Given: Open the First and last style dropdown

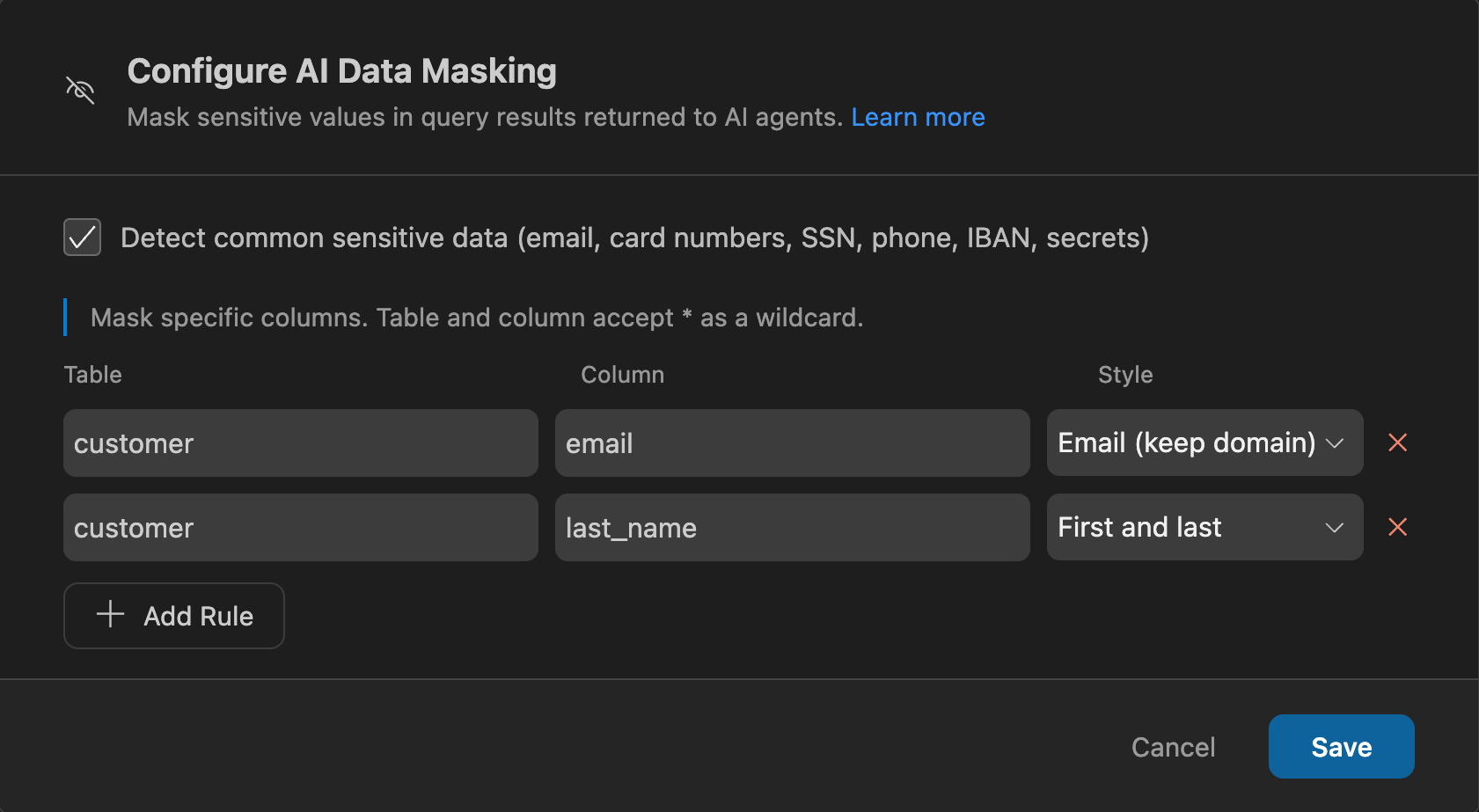Looking at the screenshot, I should point(1204,527).
